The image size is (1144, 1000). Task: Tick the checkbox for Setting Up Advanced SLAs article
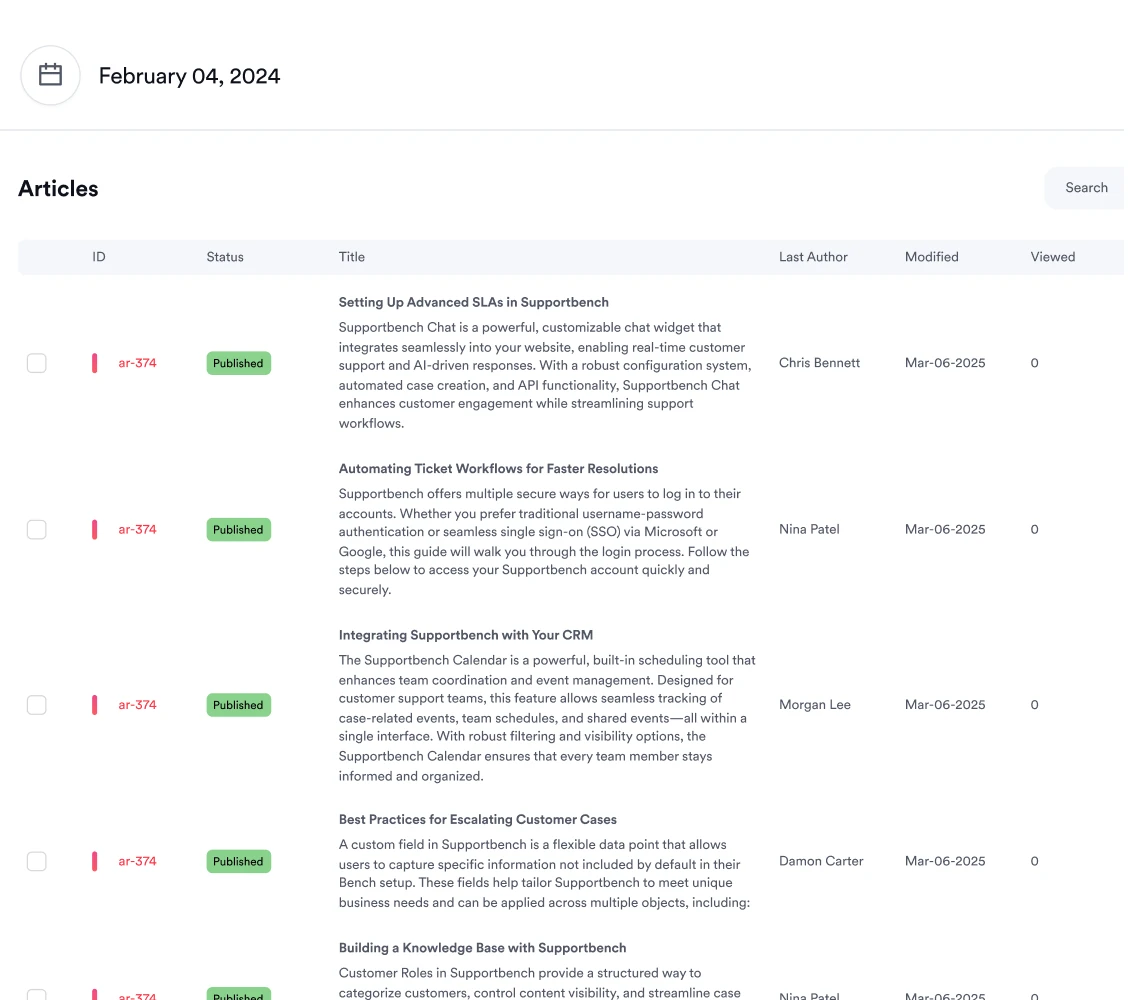37,363
